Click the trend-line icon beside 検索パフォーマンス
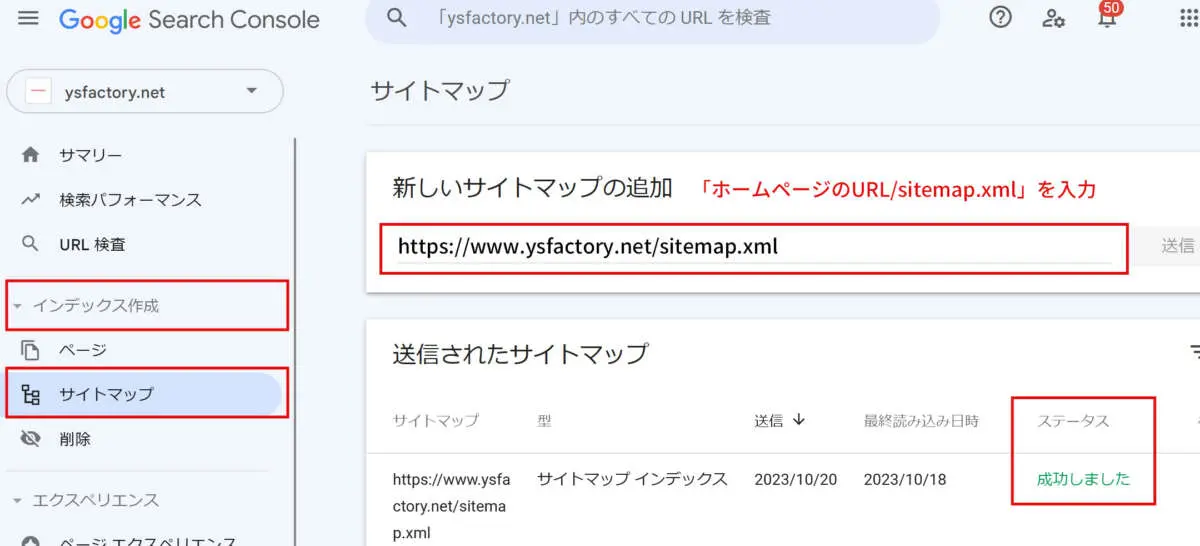Screen dimensions: 1200x546 pyautogui.click(x=30, y=200)
